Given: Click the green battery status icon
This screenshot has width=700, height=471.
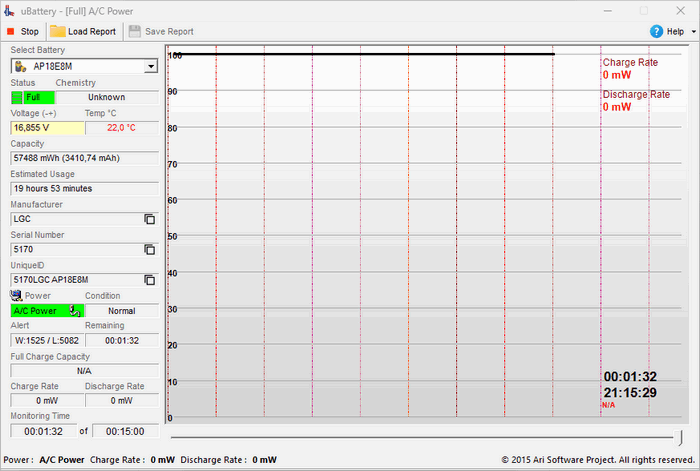Looking at the screenshot, I should tap(17, 98).
